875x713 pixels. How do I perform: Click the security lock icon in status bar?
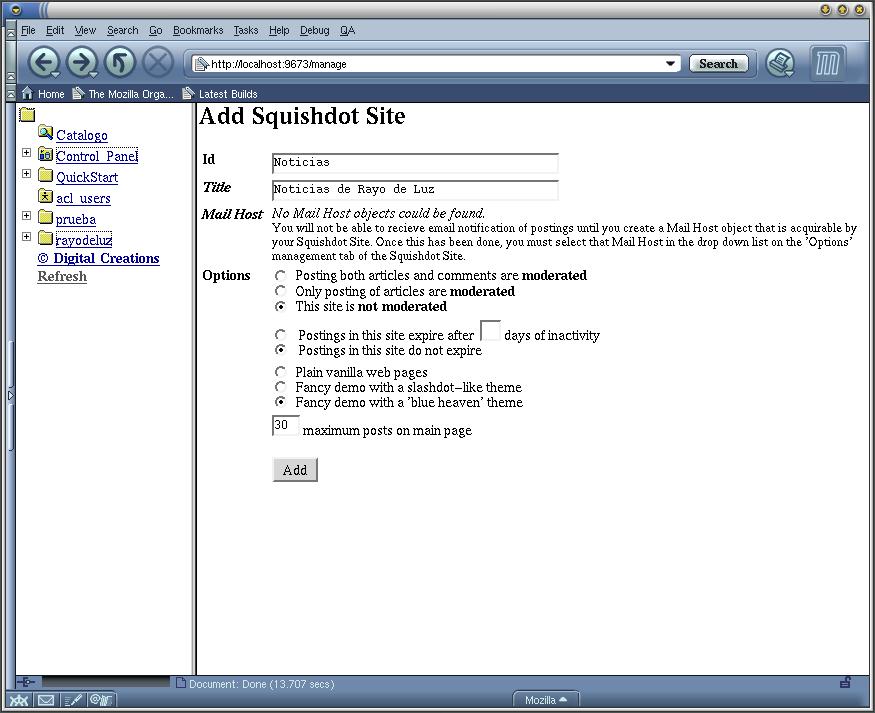click(845, 682)
